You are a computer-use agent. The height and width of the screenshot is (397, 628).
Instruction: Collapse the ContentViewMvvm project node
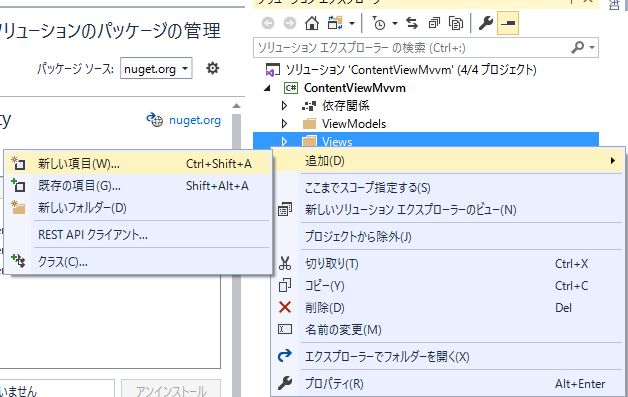(268, 88)
